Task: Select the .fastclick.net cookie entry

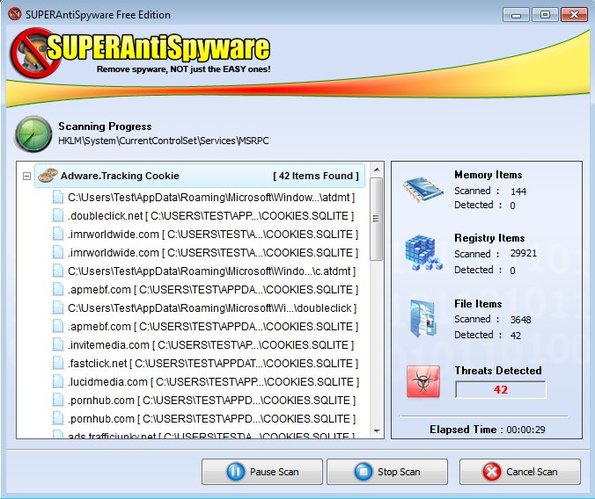Action: (213, 363)
